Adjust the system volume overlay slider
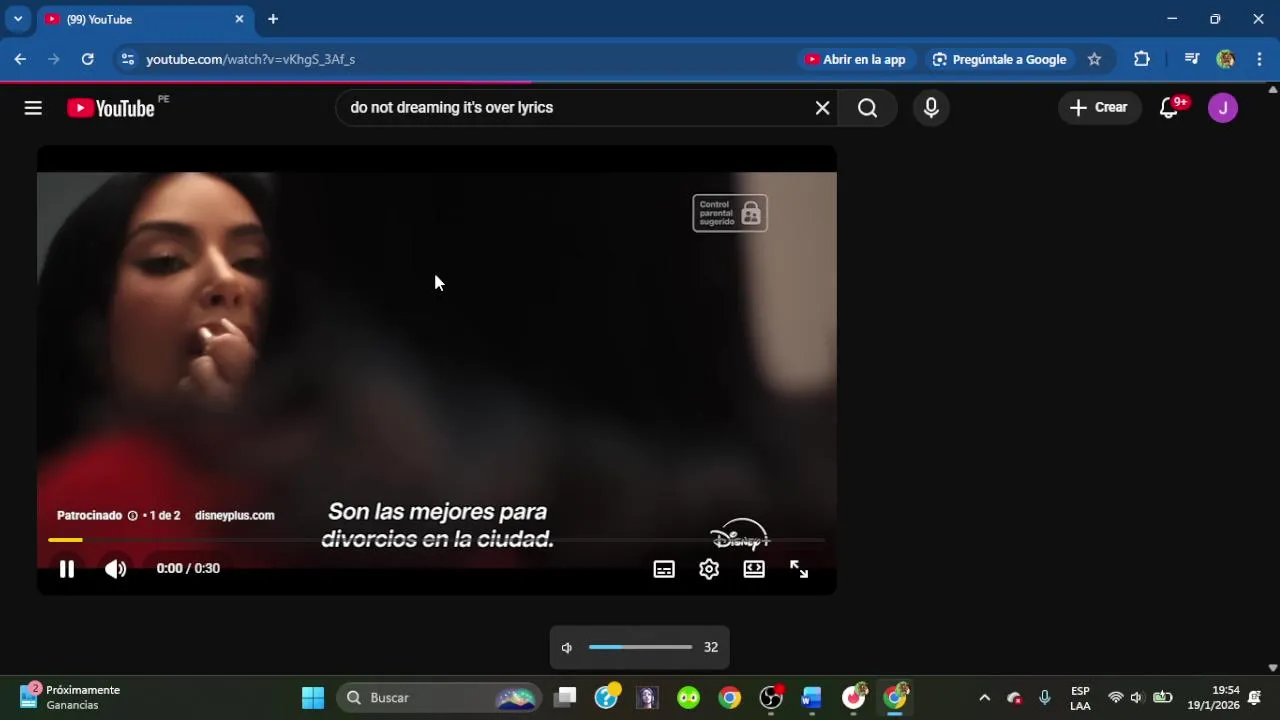The image size is (1280, 720). pyautogui.click(x=640, y=647)
